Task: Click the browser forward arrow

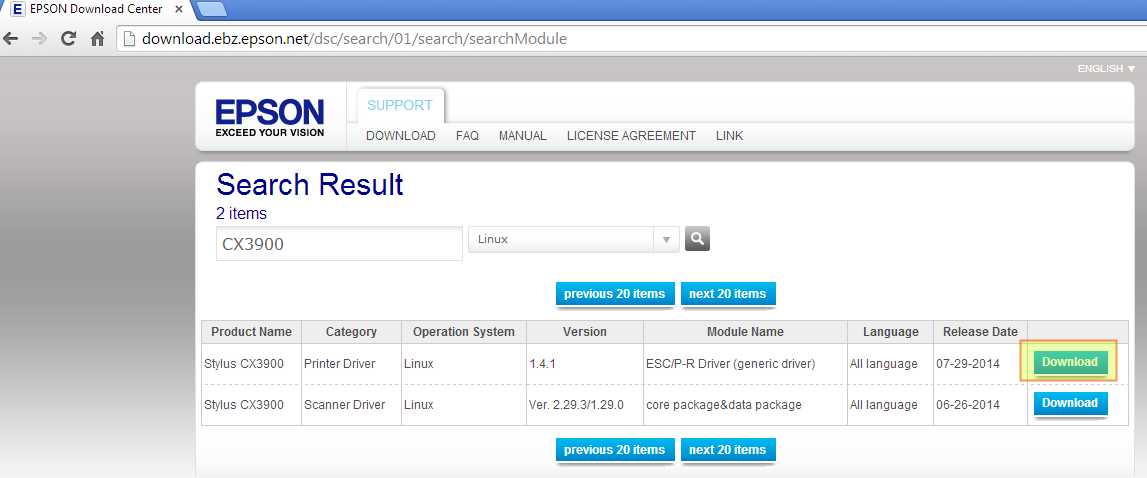Action: tap(40, 39)
